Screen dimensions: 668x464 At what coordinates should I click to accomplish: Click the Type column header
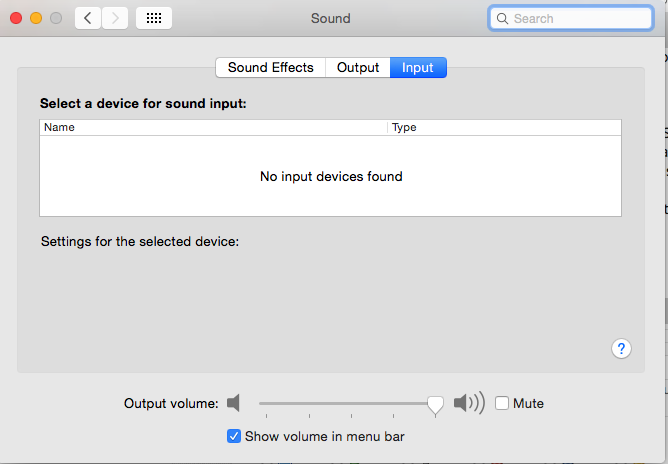point(504,127)
